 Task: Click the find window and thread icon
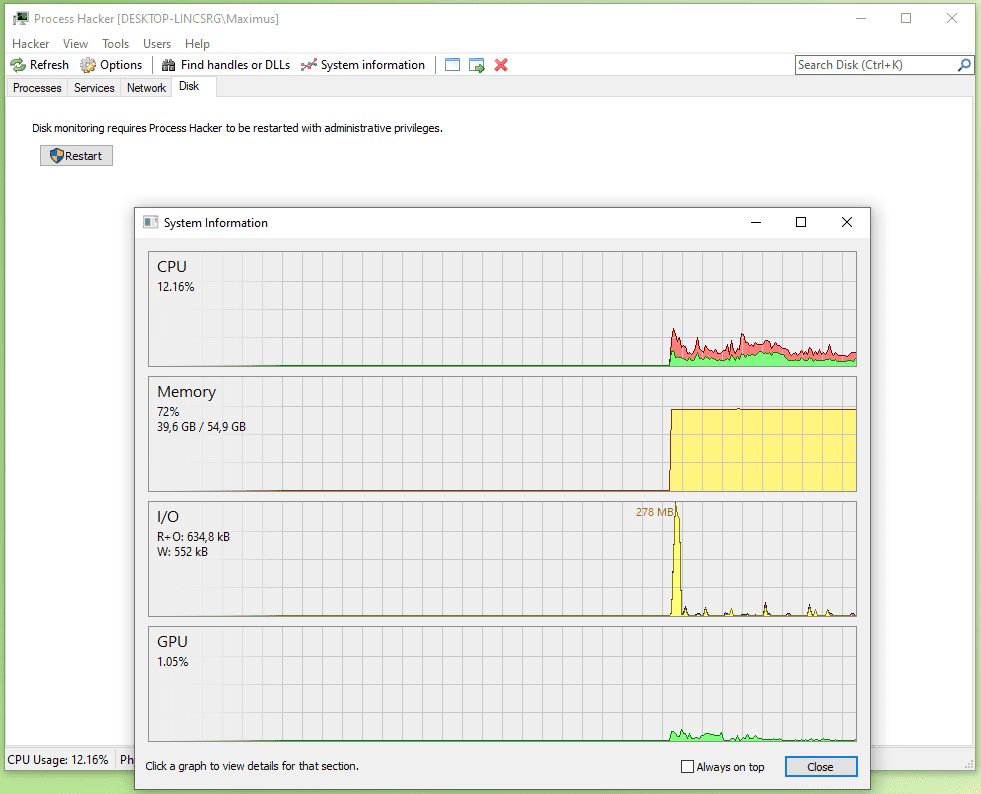pyautogui.click(x=477, y=65)
